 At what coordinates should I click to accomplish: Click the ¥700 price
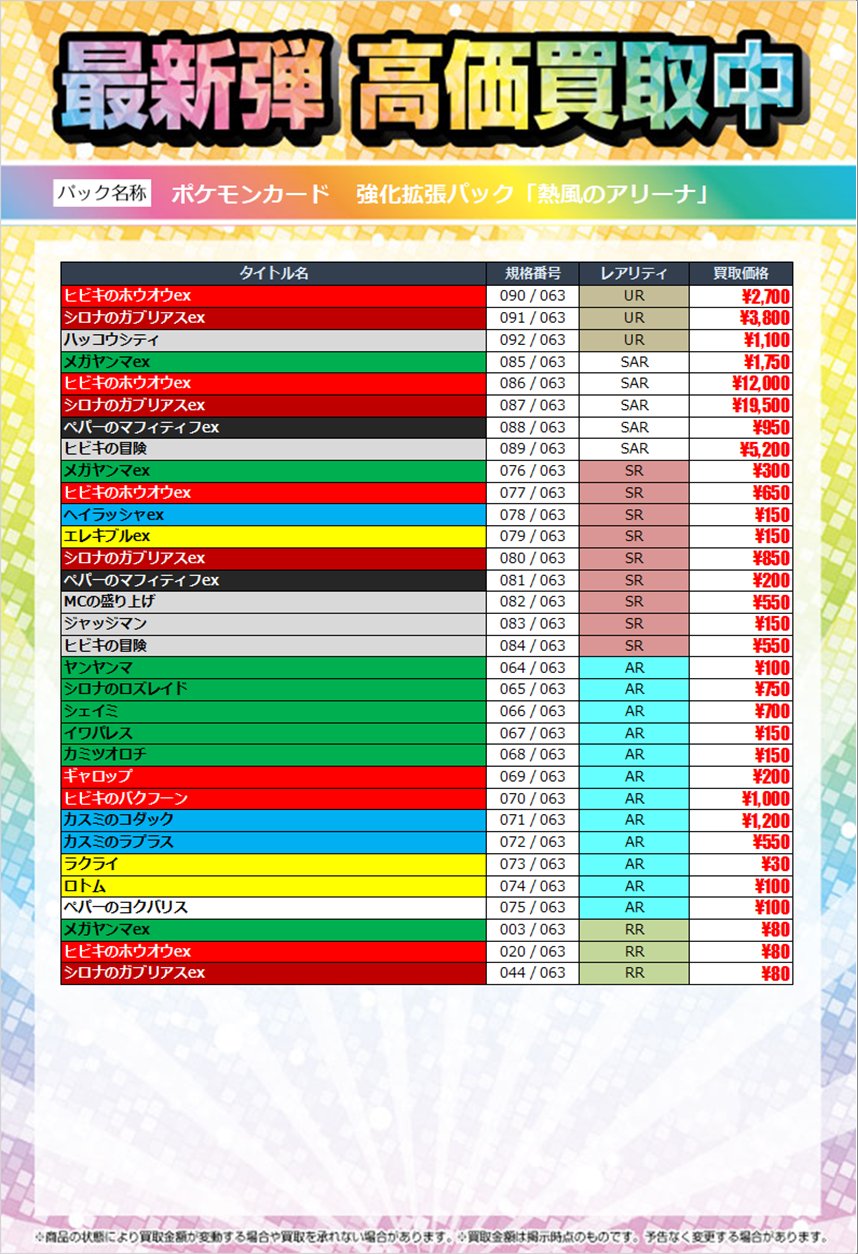772,711
